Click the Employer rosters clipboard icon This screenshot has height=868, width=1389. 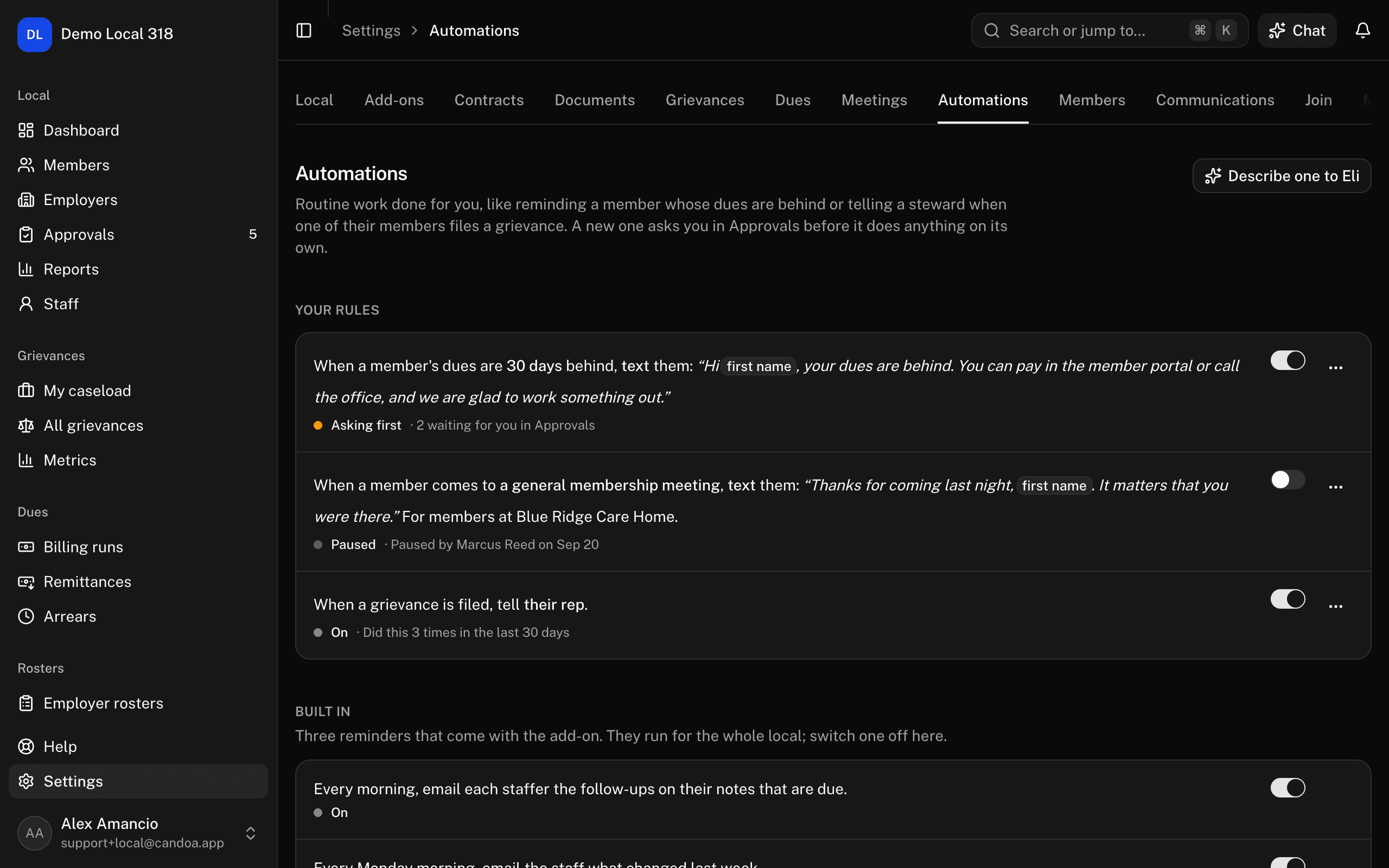[26, 703]
